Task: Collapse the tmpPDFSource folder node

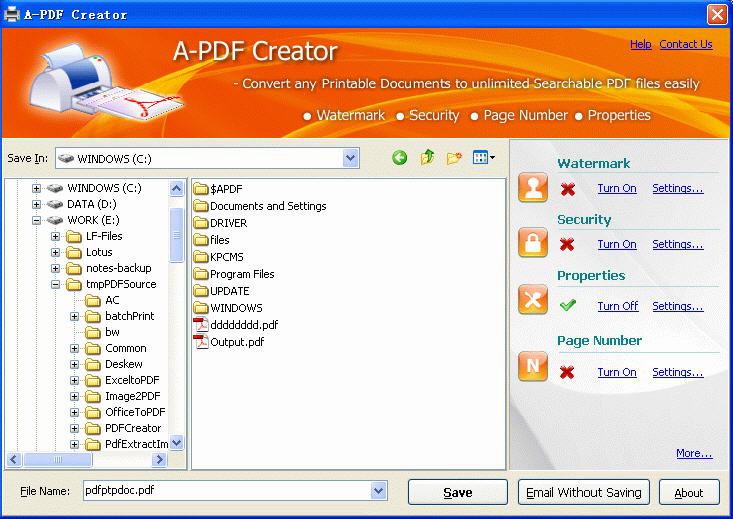Action: click(55, 284)
